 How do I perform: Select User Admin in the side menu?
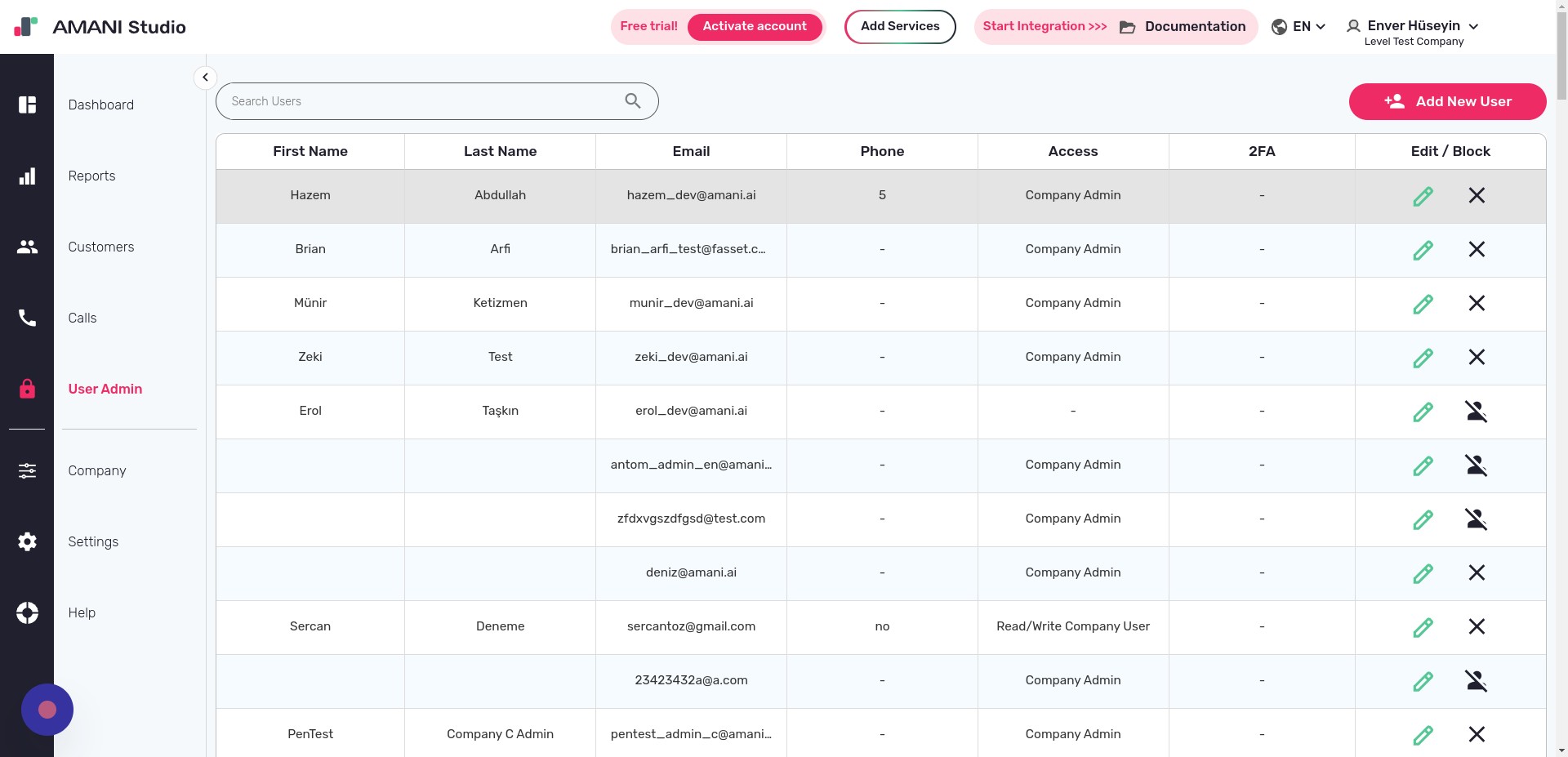pyautogui.click(x=105, y=389)
